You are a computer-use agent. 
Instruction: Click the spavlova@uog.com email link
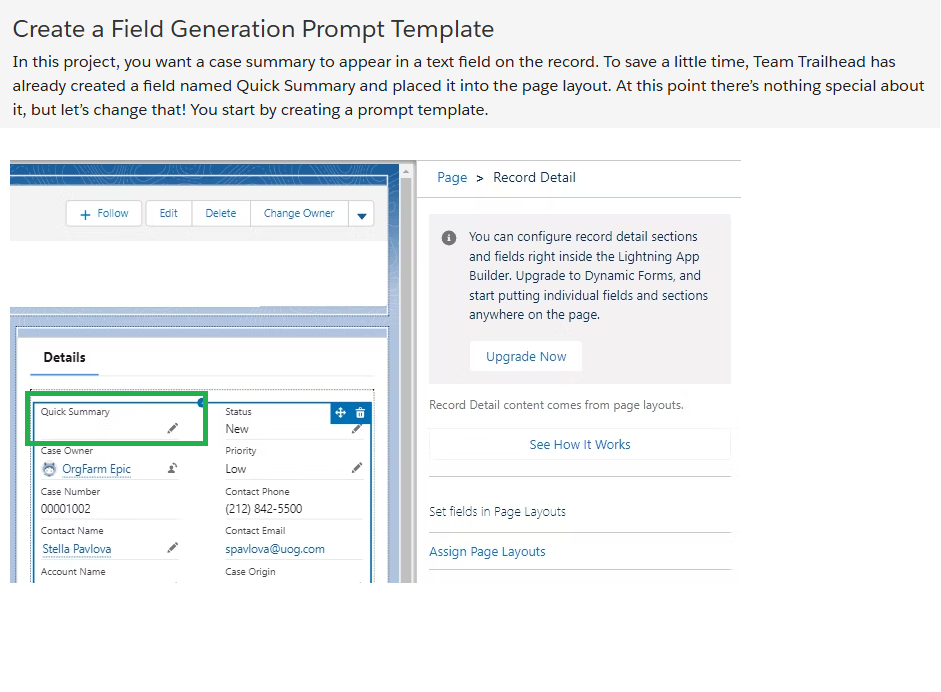[275, 549]
